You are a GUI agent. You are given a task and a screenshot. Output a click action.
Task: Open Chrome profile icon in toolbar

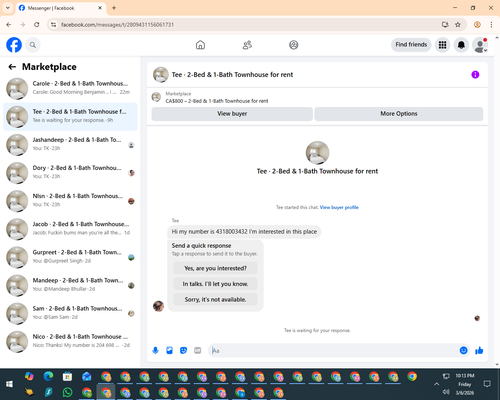tap(477, 25)
